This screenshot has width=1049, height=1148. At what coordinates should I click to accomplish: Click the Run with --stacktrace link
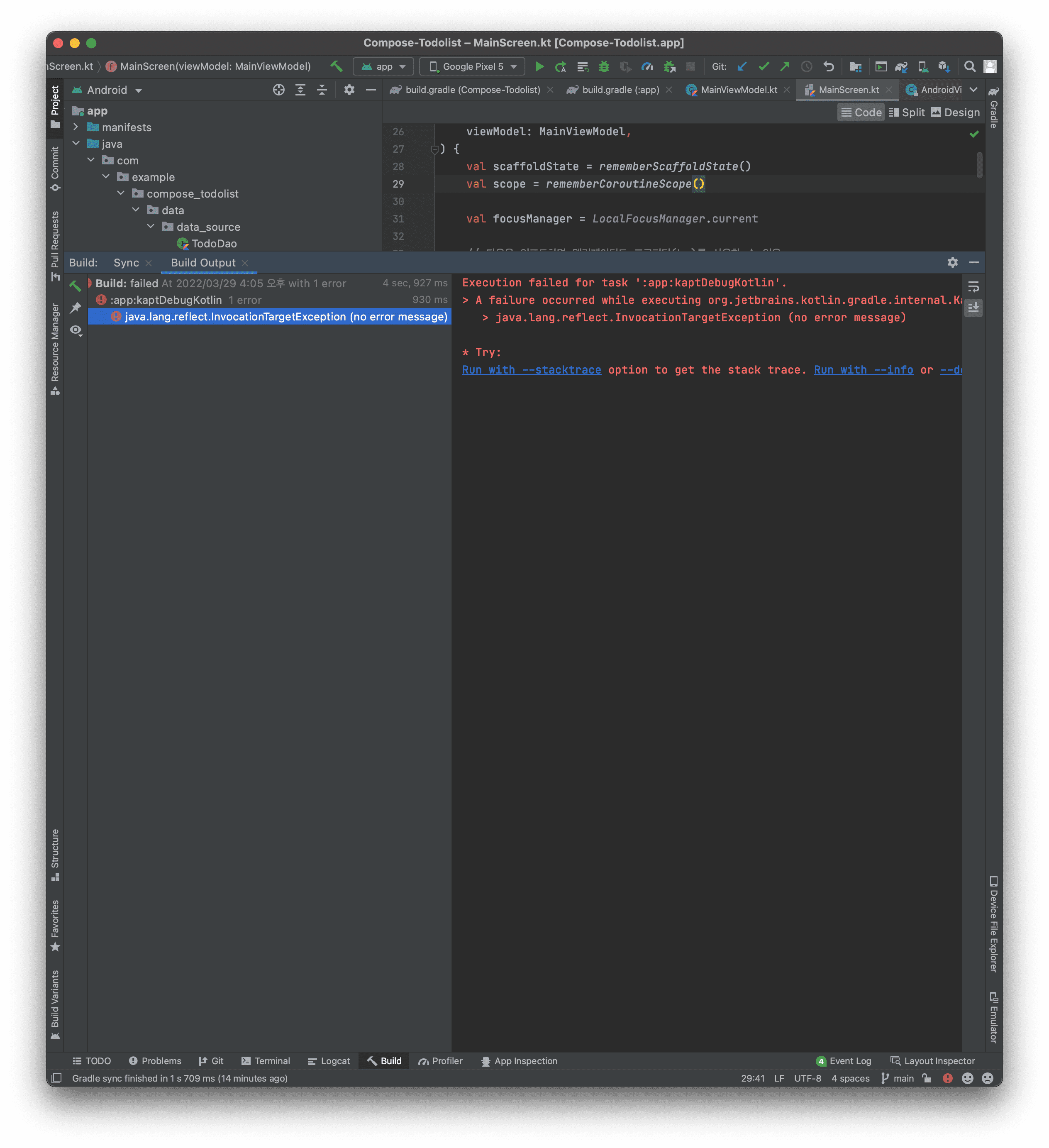point(531,370)
